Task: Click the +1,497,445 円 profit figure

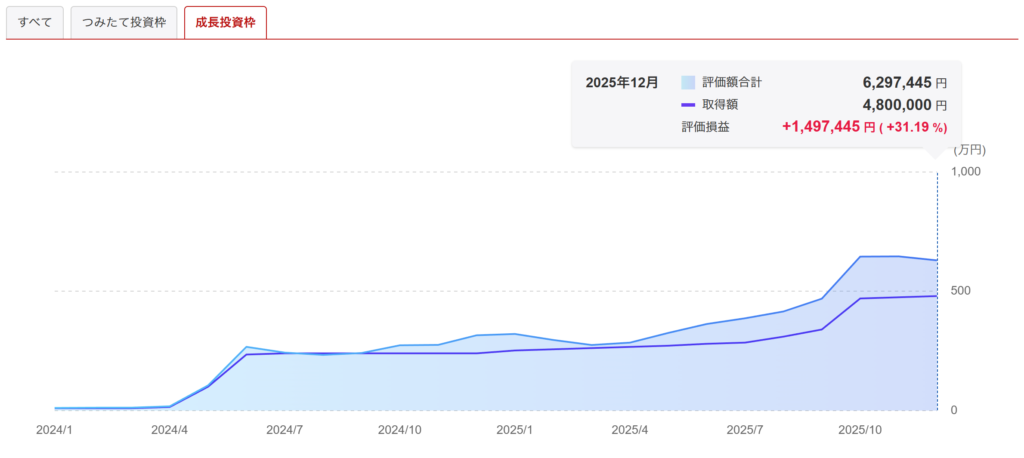Action: [x=828, y=127]
